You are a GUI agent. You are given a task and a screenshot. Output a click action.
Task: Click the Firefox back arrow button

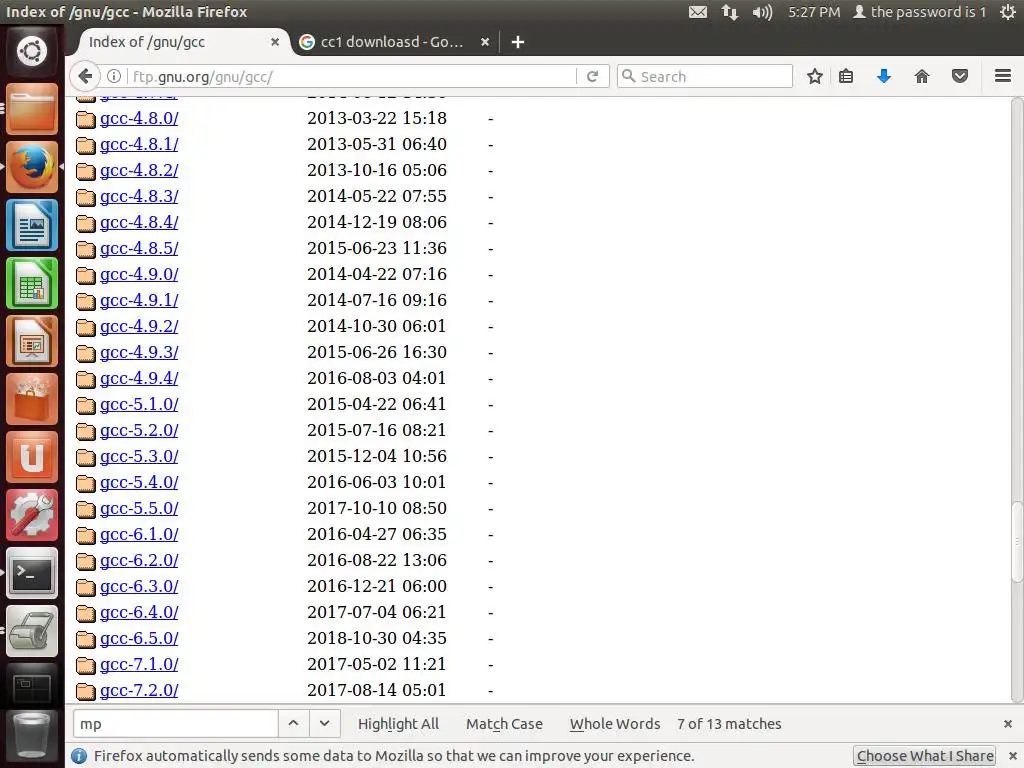click(x=85, y=76)
